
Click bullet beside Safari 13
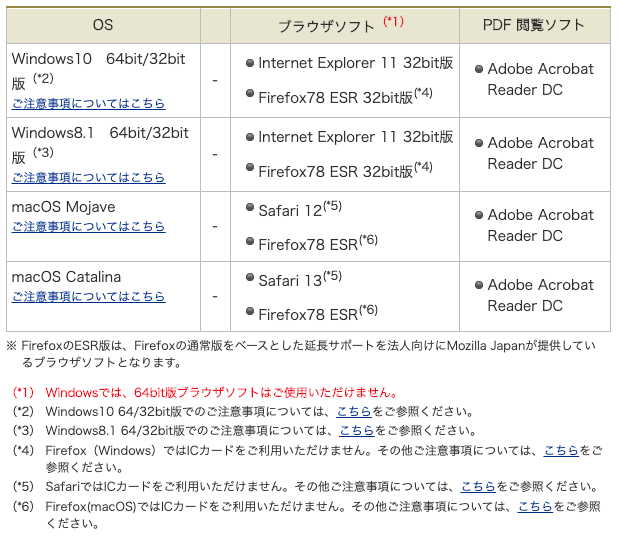click(249, 281)
